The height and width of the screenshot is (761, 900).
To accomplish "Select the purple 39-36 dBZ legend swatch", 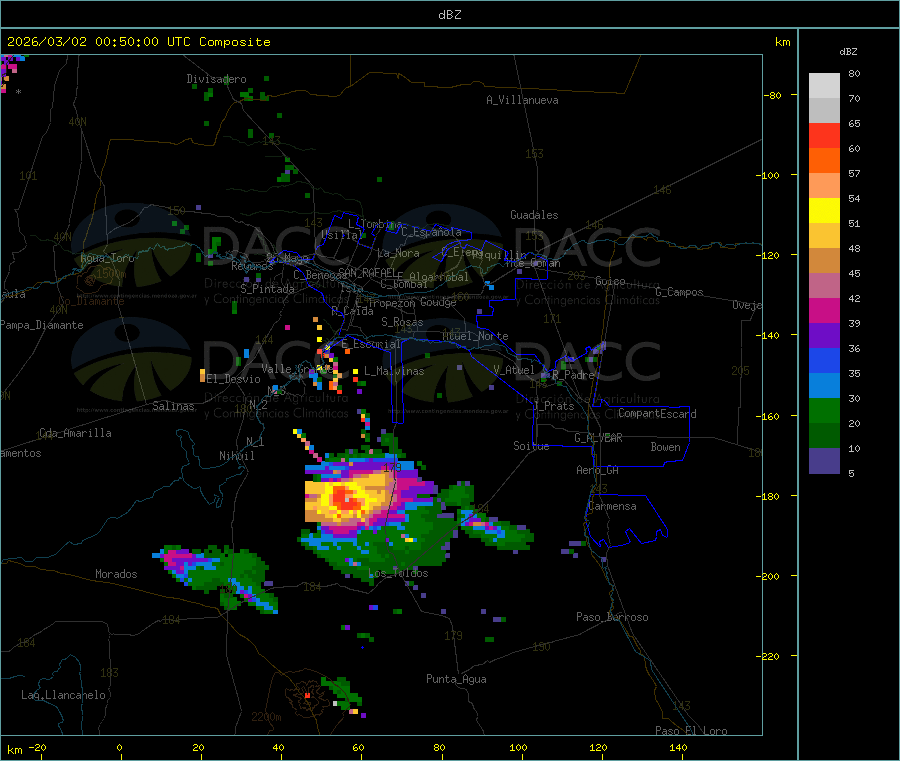I will tap(824, 336).
